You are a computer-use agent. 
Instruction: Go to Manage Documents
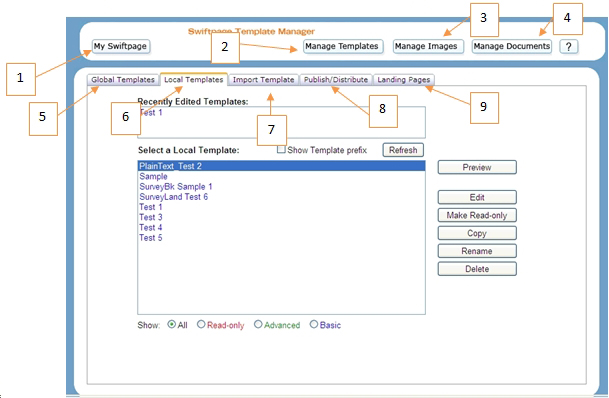pyautogui.click(x=512, y=46)
